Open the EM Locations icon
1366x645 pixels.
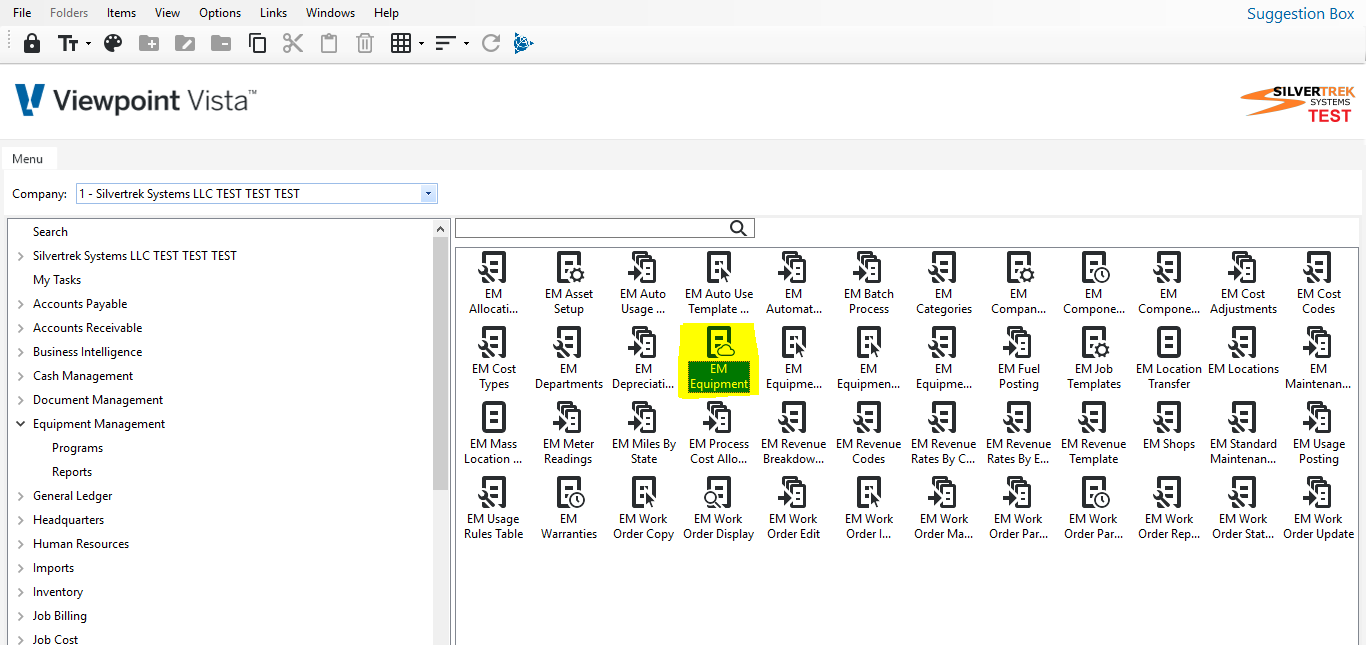point(1244,352)
